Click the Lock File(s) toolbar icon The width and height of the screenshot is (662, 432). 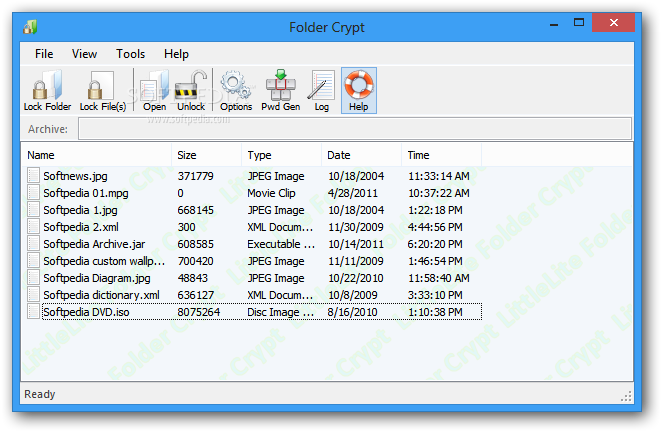(103, 90)
